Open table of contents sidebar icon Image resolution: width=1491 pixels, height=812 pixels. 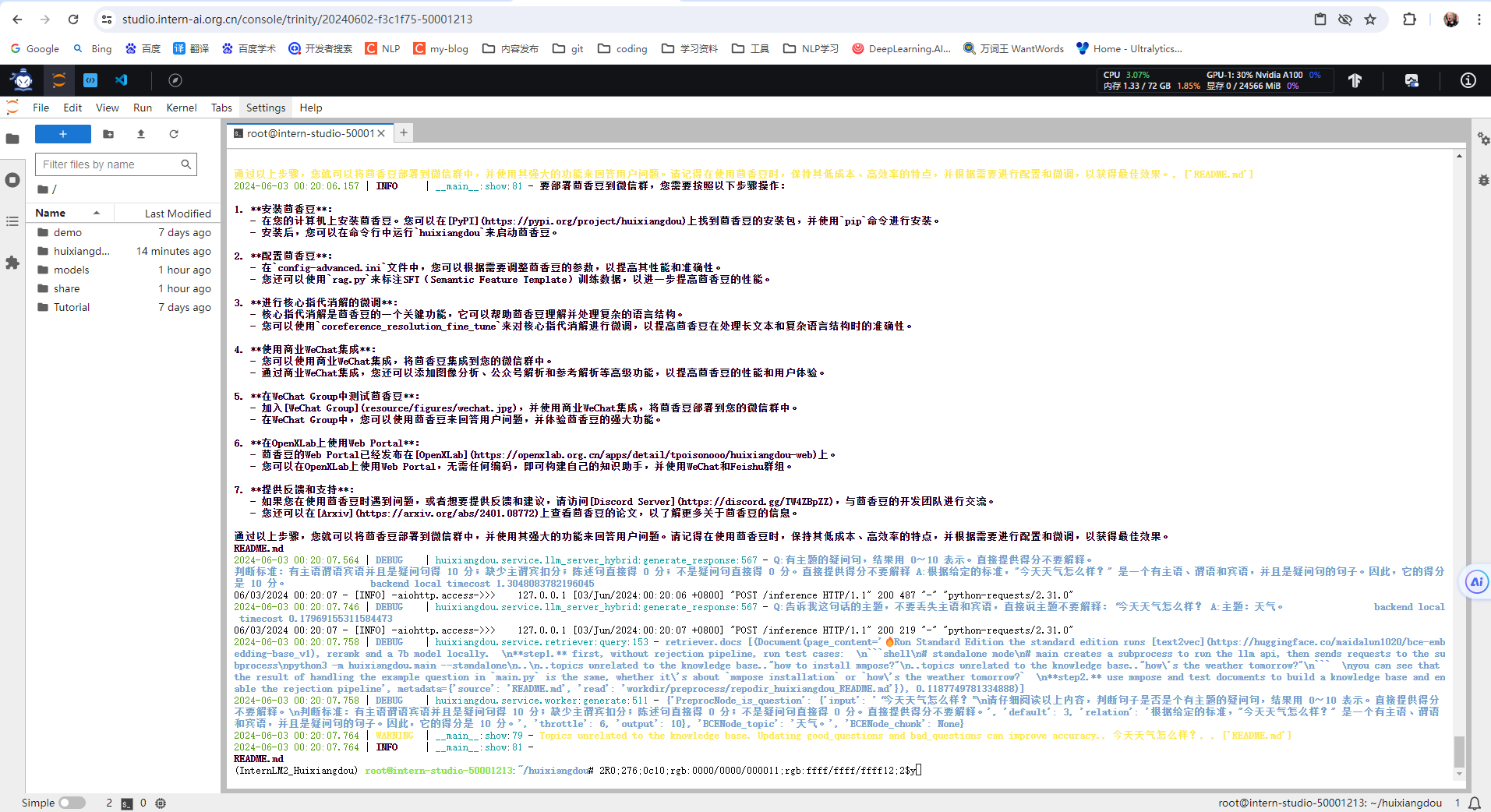(12, 222)
